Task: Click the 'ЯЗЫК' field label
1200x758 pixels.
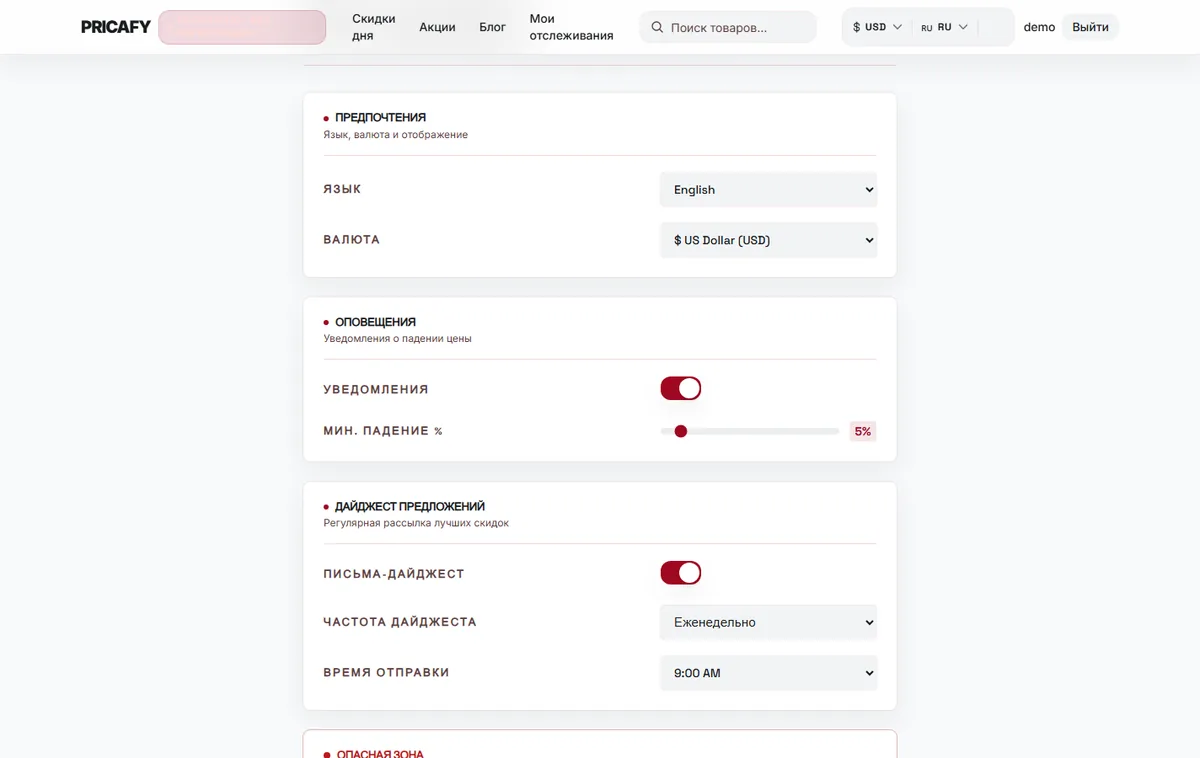Action: coord(342,189)
